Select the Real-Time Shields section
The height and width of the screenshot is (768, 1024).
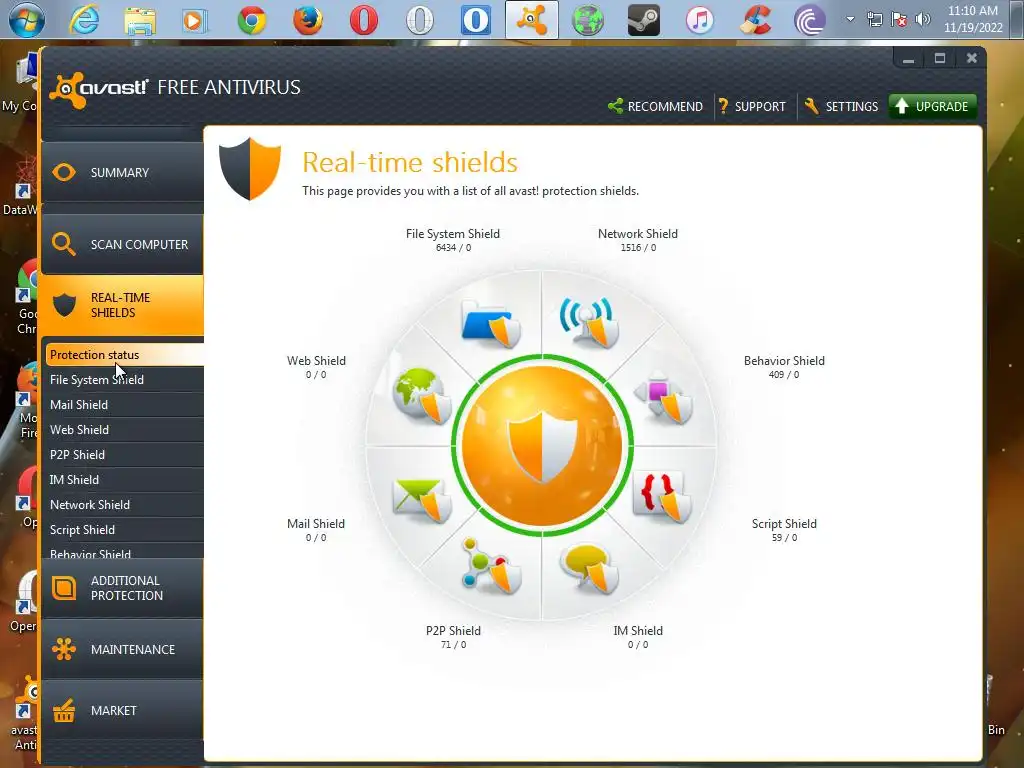point(122,305)
